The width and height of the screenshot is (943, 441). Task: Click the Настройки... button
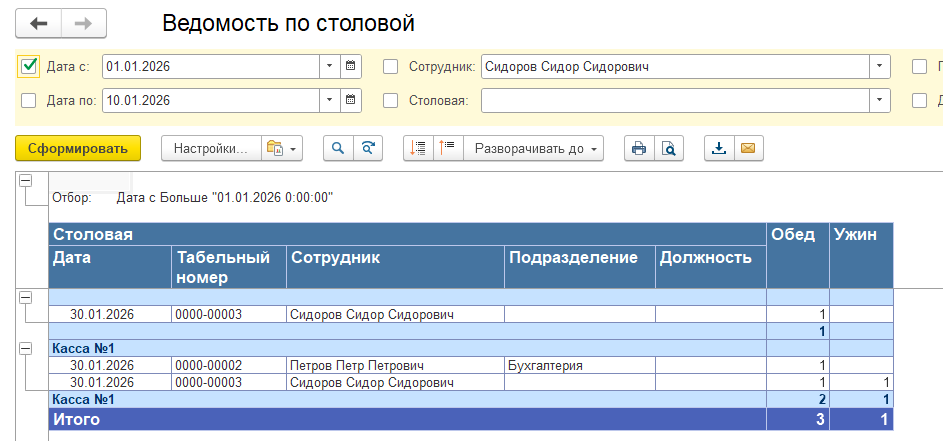click(210, 148)
